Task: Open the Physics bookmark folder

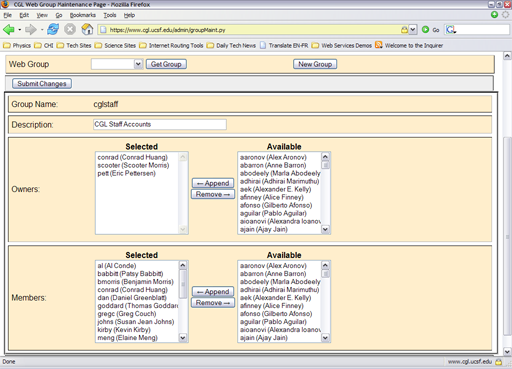Action: click(17, 45)
